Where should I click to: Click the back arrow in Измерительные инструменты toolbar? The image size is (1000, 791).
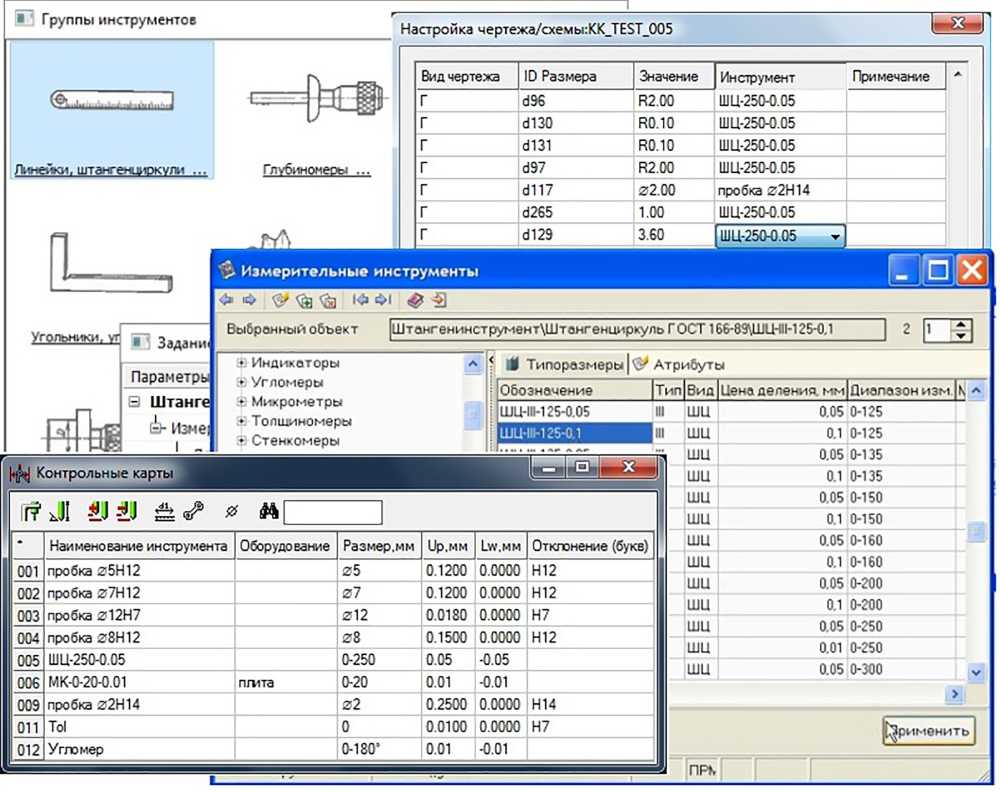[x=226, y=299]
